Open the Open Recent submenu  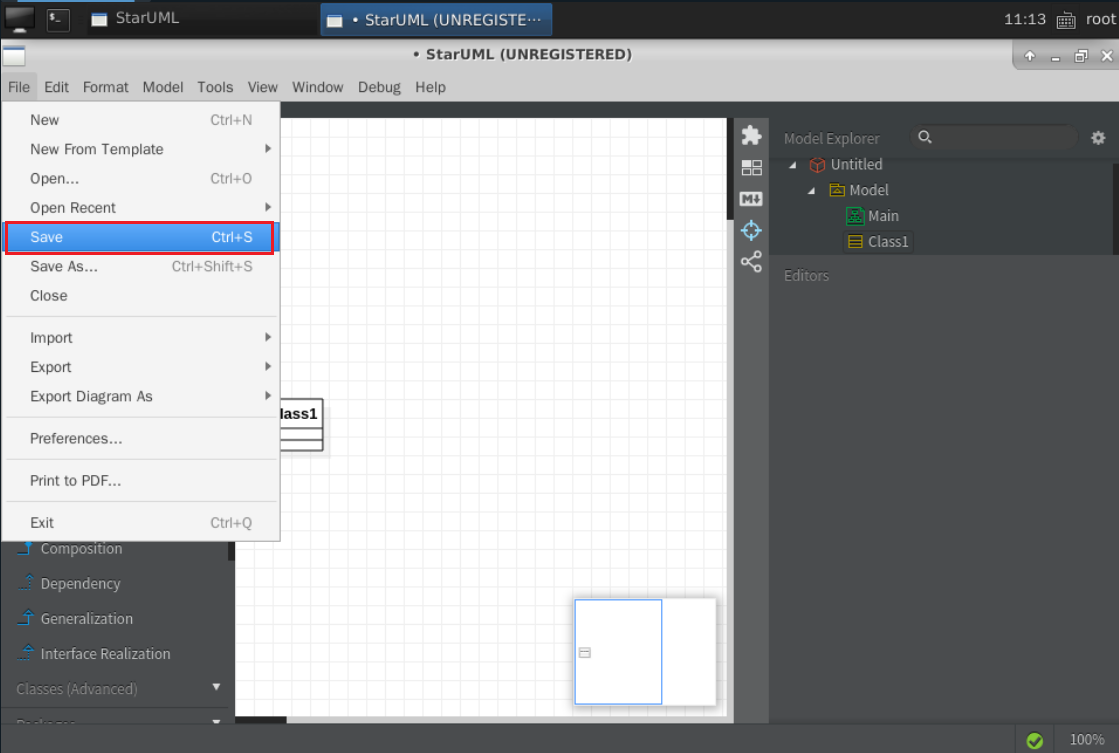coord(141,208)
